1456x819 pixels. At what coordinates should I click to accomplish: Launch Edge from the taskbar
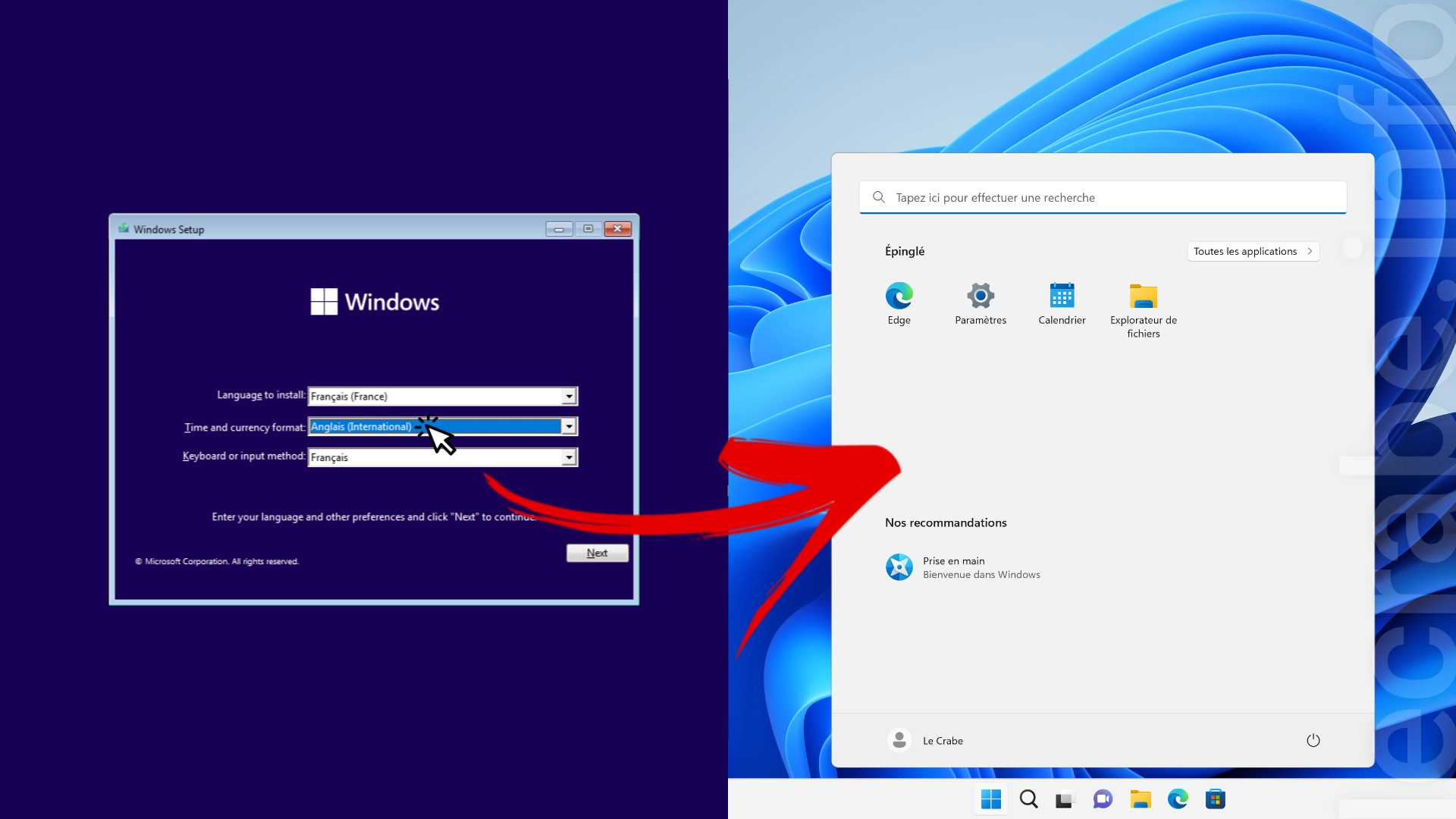click(1178, 799)
